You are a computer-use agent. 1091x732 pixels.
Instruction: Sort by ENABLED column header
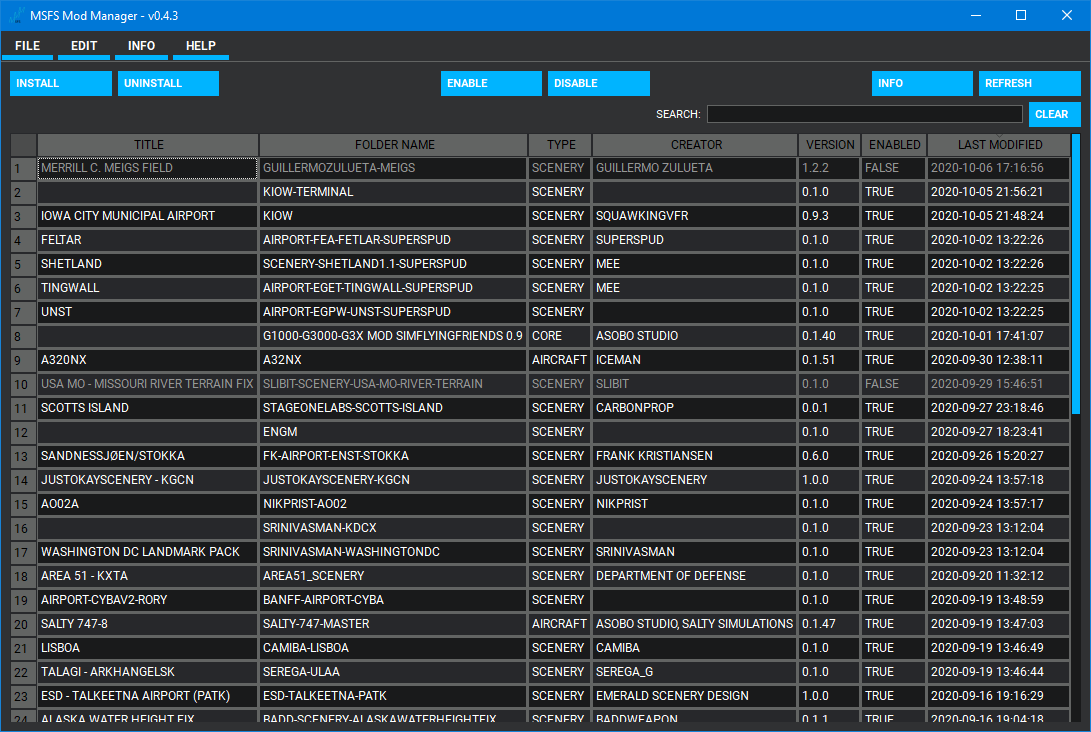pyautogui.click(x=894, y=145)
